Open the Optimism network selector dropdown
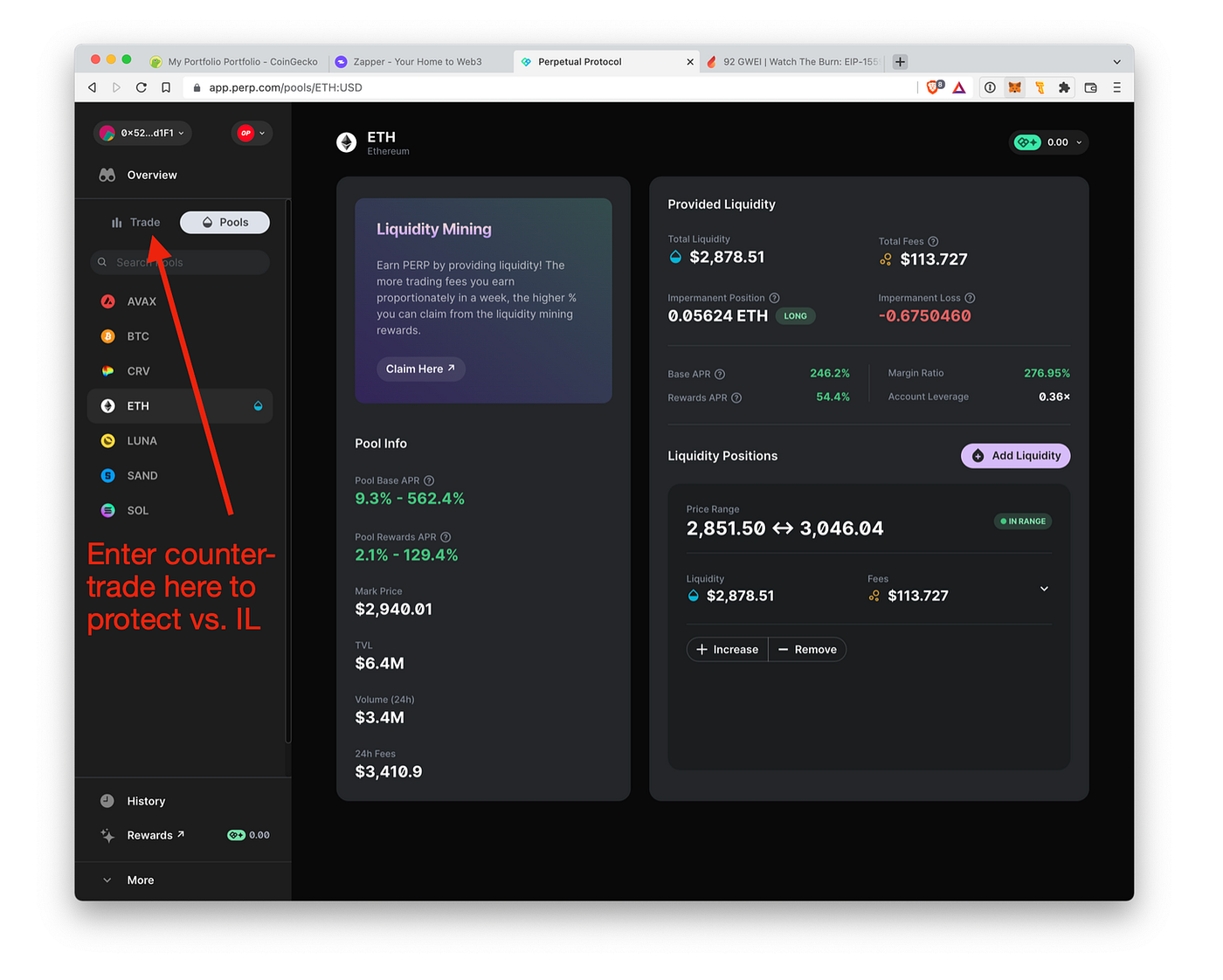Screen dimensions: 1223x980 click(x=252, y=133)
